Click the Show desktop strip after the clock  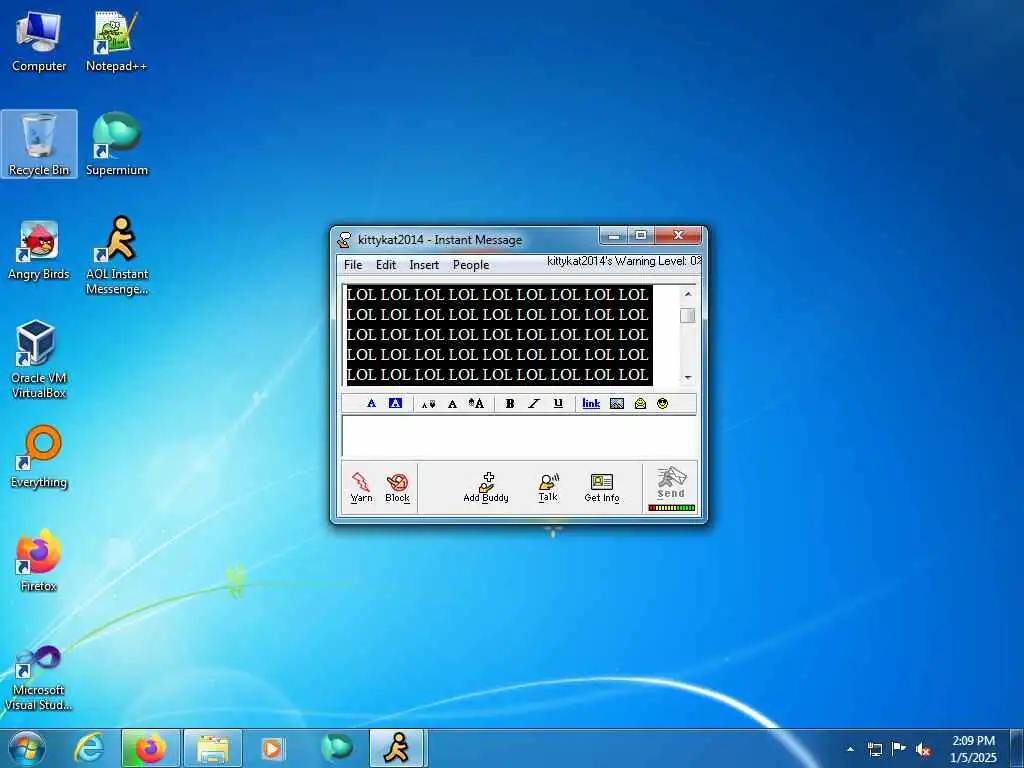click(1017, 748)
